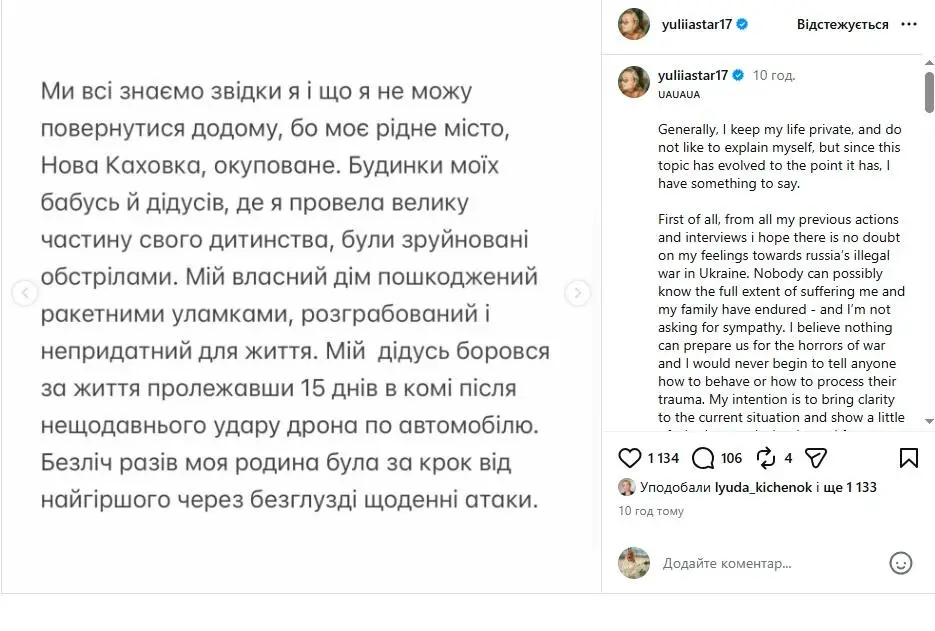Screen dimensions: 935x631
Task: Open comments via the speech bubble icon
Action: [x=703, y=458]
